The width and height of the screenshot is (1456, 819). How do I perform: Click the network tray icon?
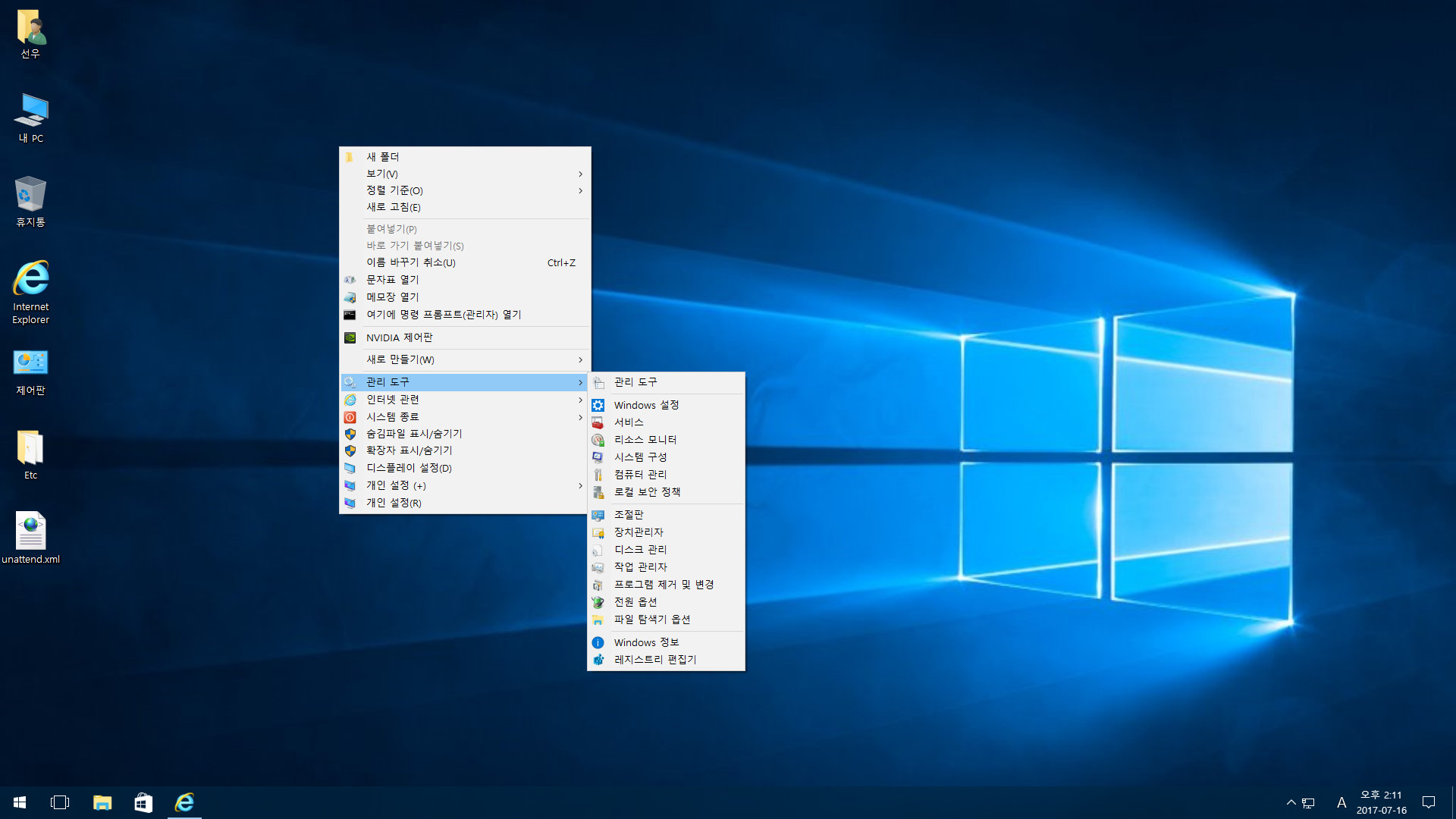tap(1309, 802)
